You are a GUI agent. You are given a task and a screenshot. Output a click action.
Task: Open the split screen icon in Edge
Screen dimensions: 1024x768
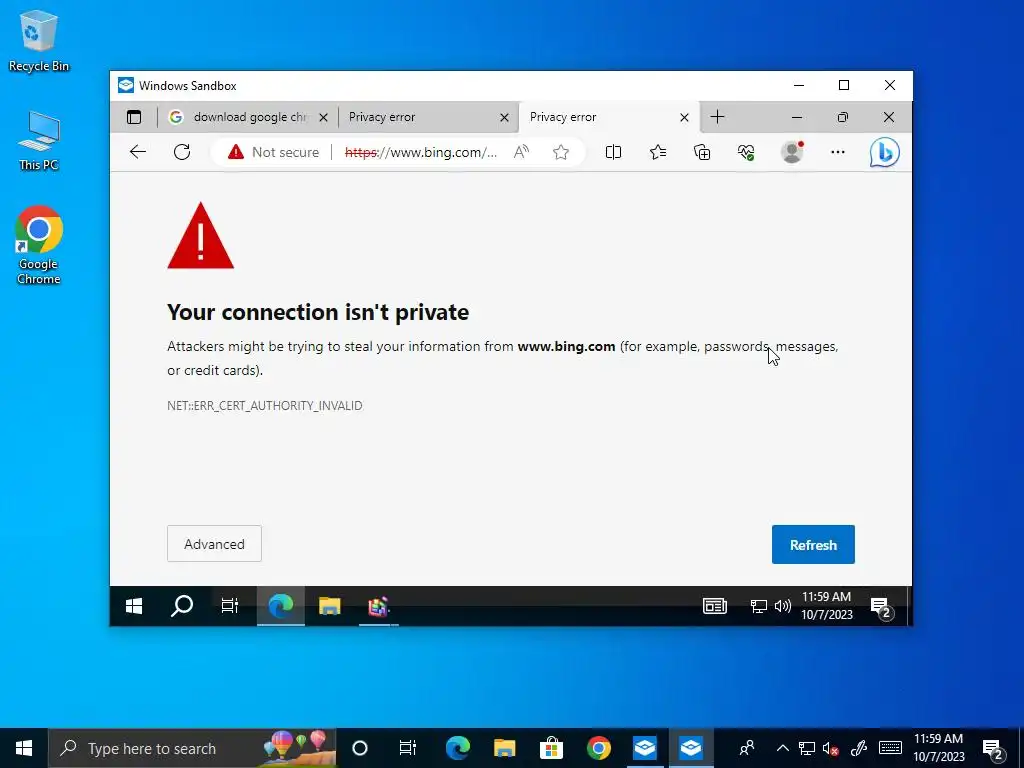[613, 152]
